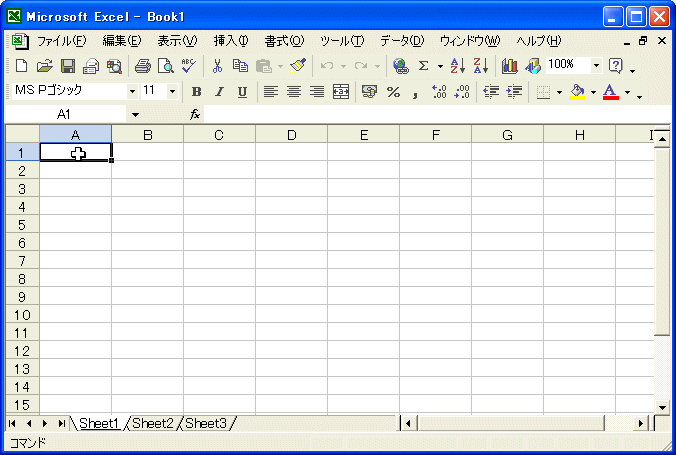This screenshot has width=676, height=455.
Task: Increase the indent
Action: (514, 91)
